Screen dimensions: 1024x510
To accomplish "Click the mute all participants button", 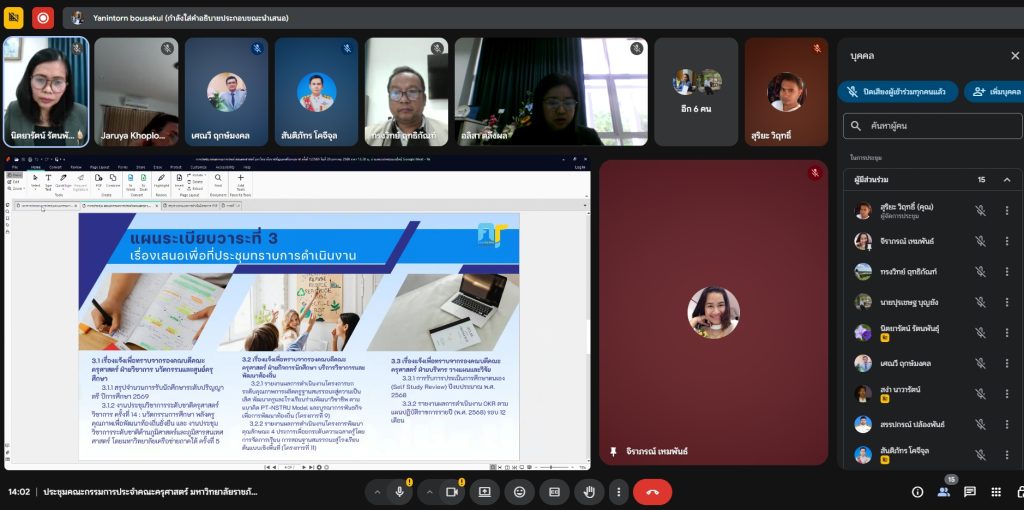I will coord(898,91).
